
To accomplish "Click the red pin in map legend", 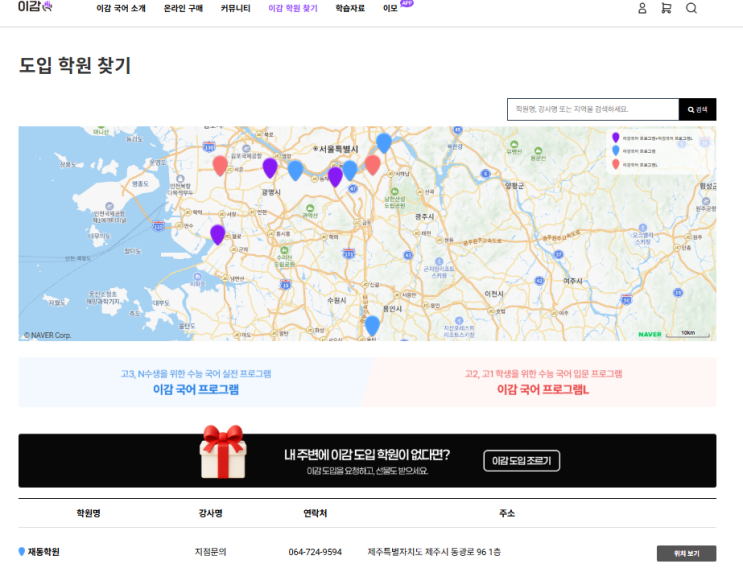I will (x=616, y=164).
